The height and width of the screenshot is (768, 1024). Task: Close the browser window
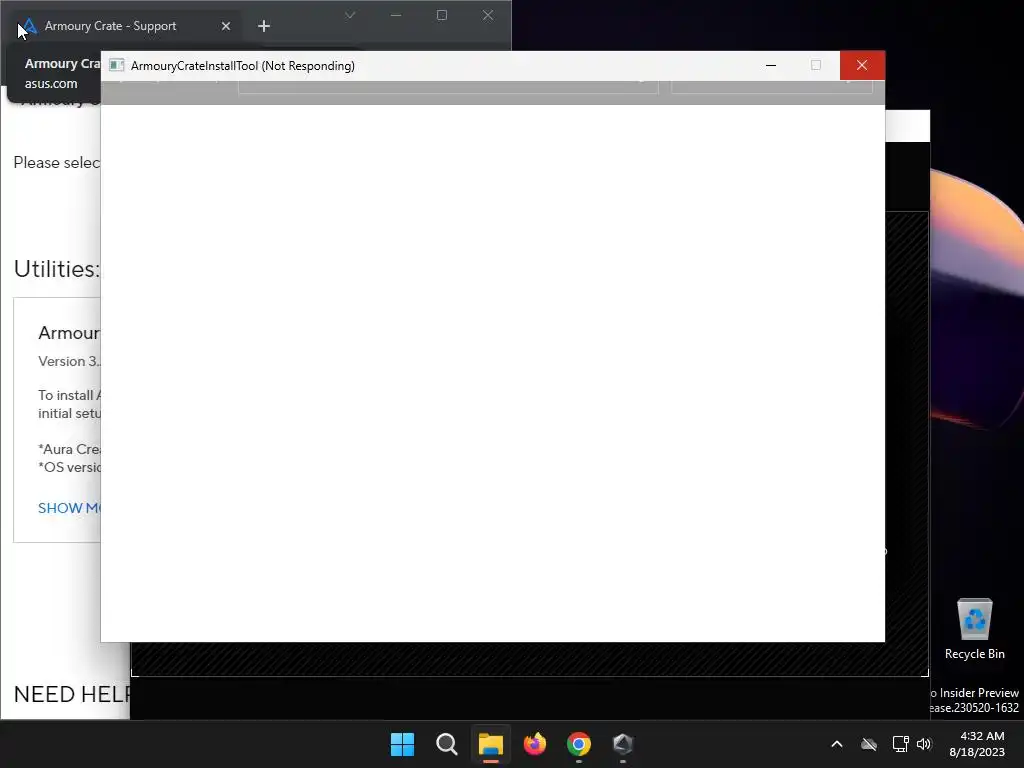pyautogui.click(x=488, y=15)
